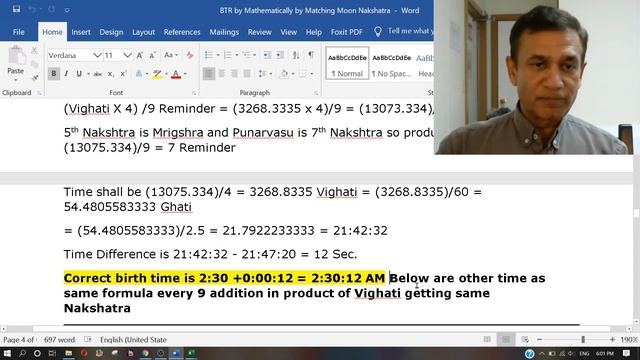Click English (United States) language indicator
This screenshot has width=640, height=360.
(x=133, y=340)
